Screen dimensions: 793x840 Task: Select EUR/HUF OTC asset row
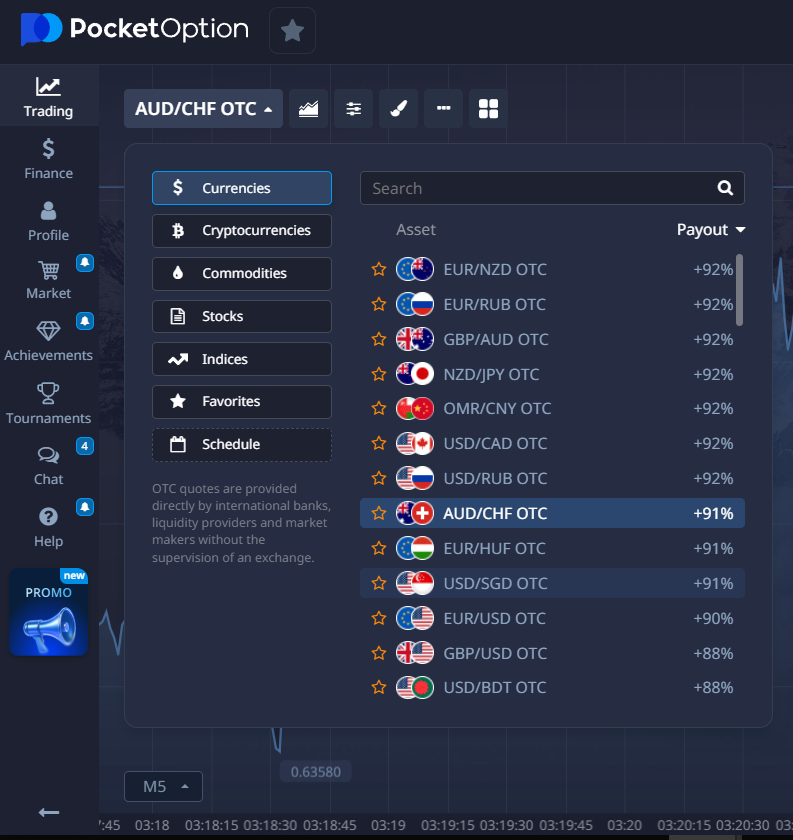point(552,549)
